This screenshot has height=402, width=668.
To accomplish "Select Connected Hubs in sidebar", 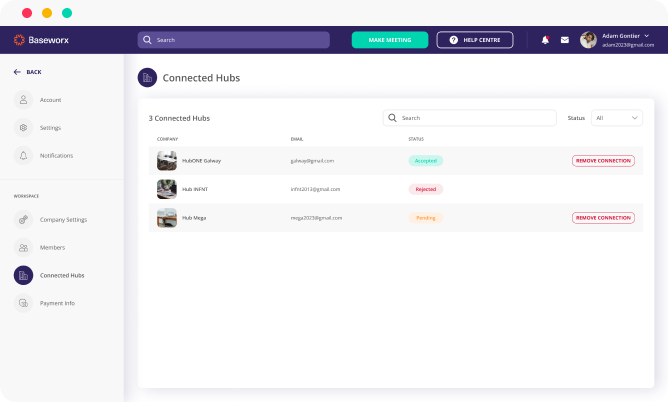I will pyautogui.click(x=61, y=275).
